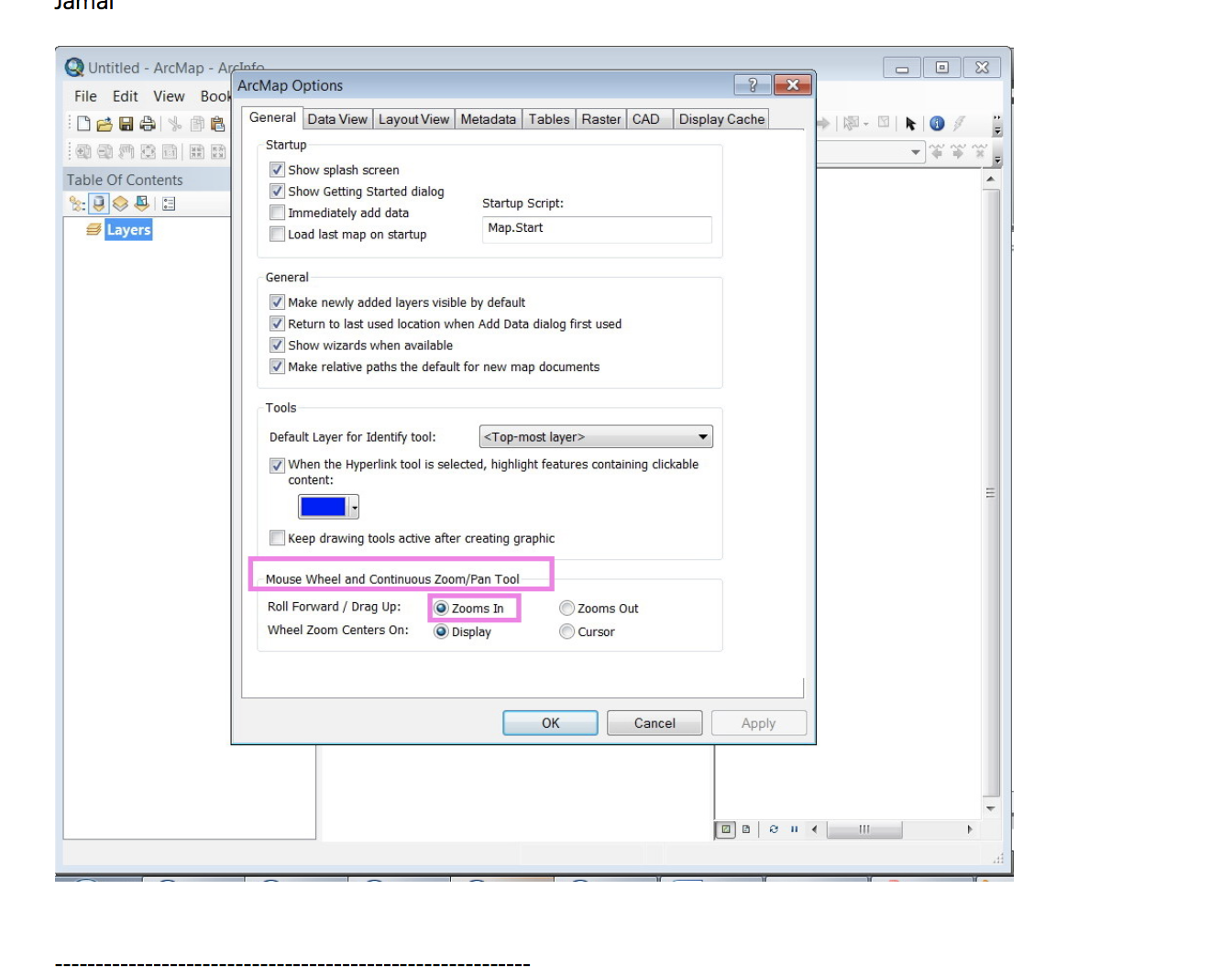This screenshot has height=977, width=1232.
Task: Open the File menu
Action: tap(85, 96)
